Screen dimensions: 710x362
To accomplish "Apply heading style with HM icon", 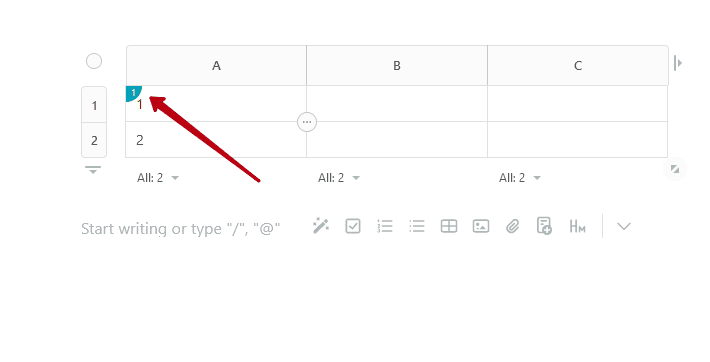I will coord(577,226).
